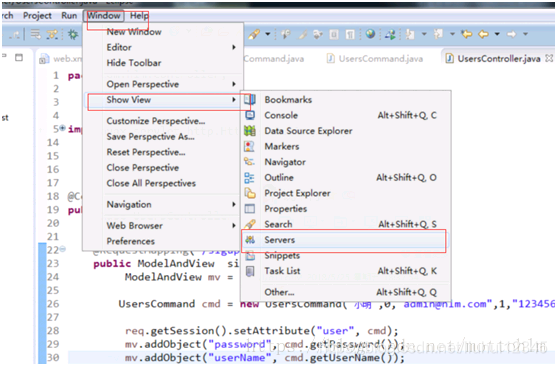The image size is (557, 366).
Task: Expand folded imports at line 5
Action: coord(63,128)
